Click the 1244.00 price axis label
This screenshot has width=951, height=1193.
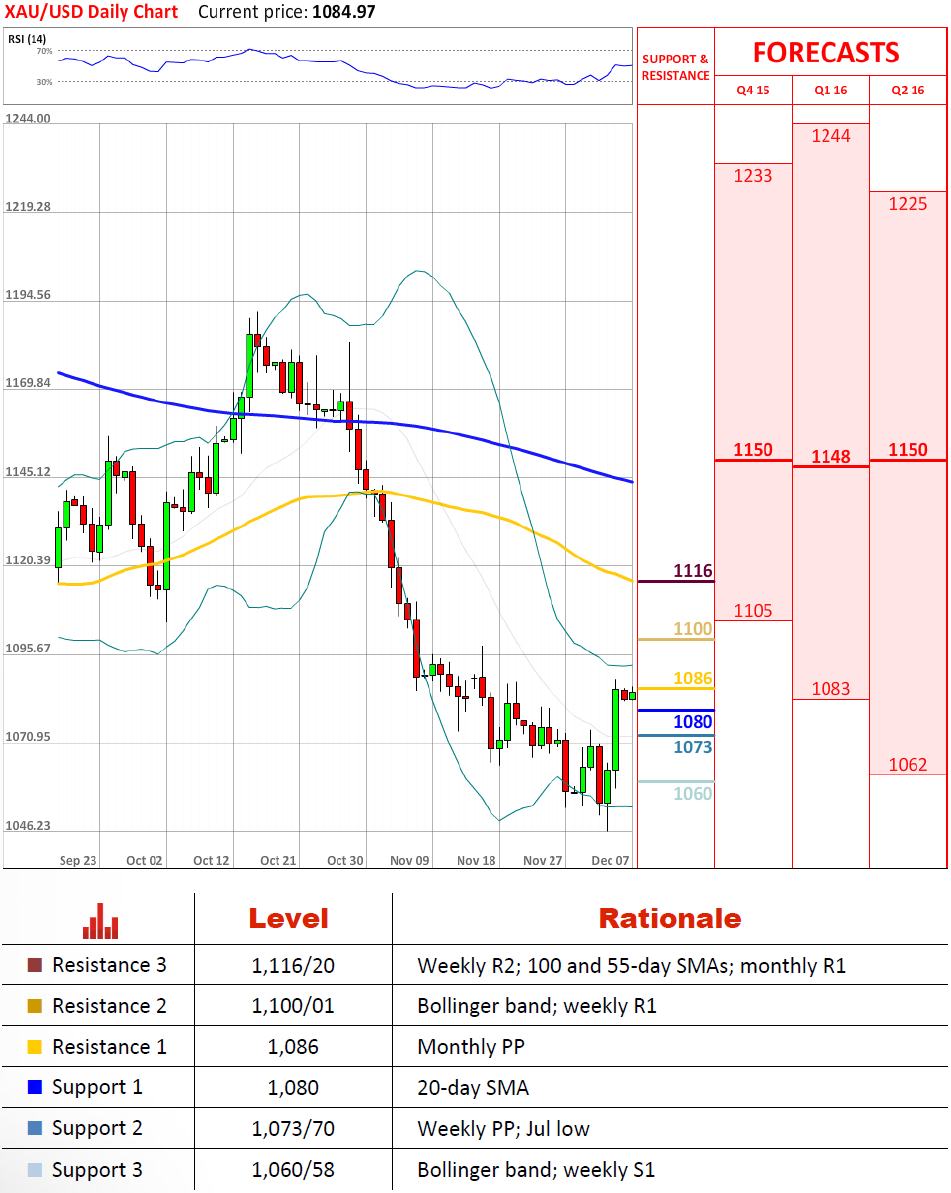(x=27, y=119)
